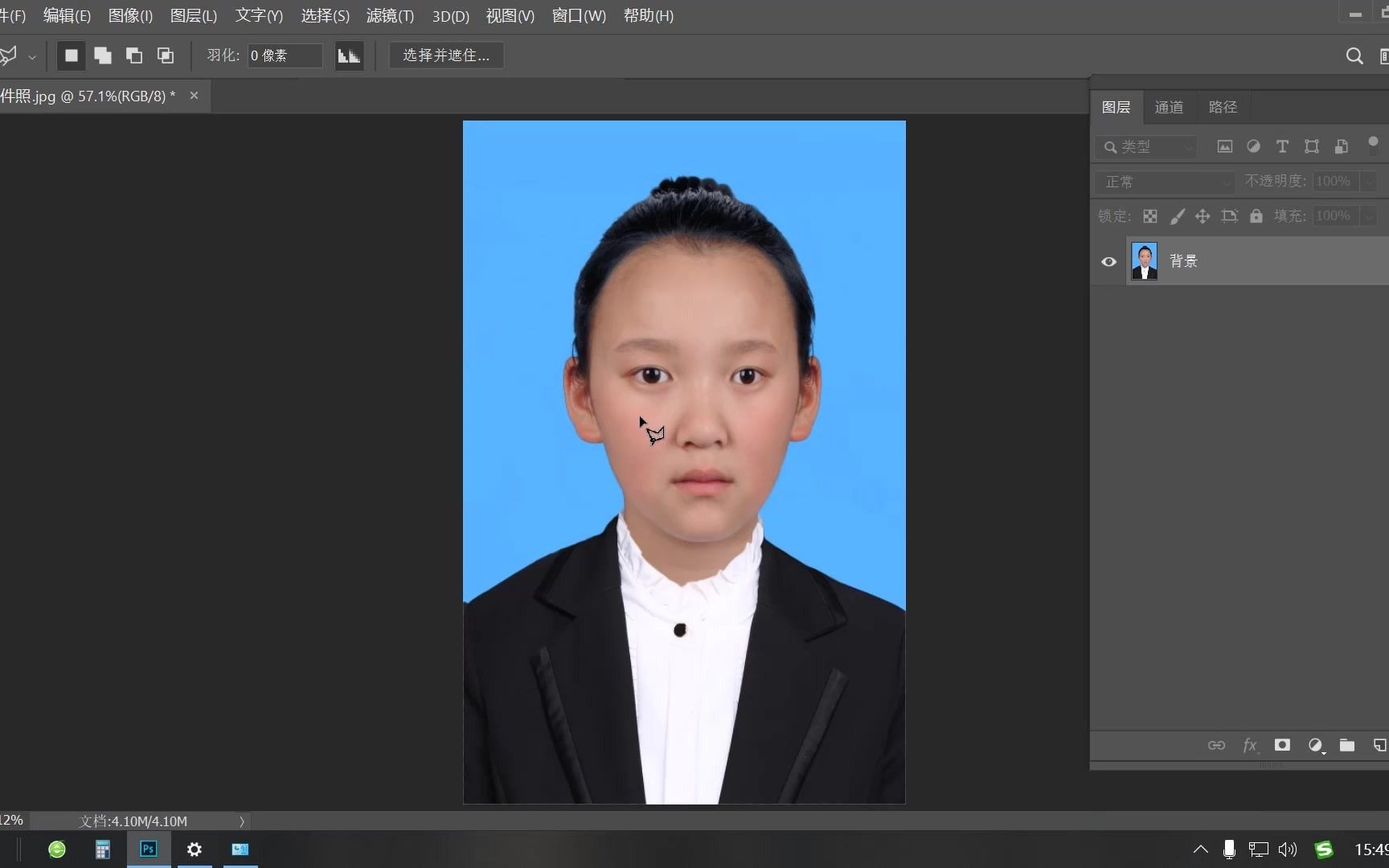Screen dimensions: 1389x868
Task: Click the search magnifier icon in options bar
Action: [1354, 55]
